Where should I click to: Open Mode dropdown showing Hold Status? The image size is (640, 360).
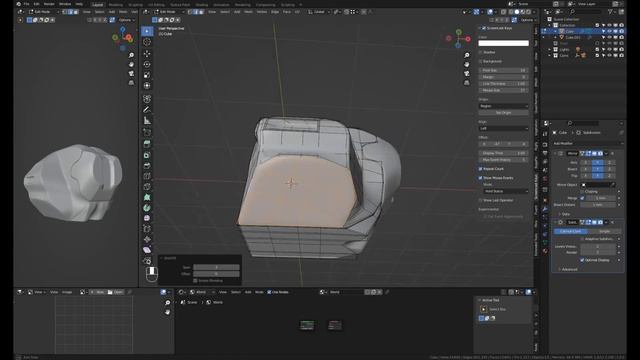pyautogui.click(x=505, y=191)
